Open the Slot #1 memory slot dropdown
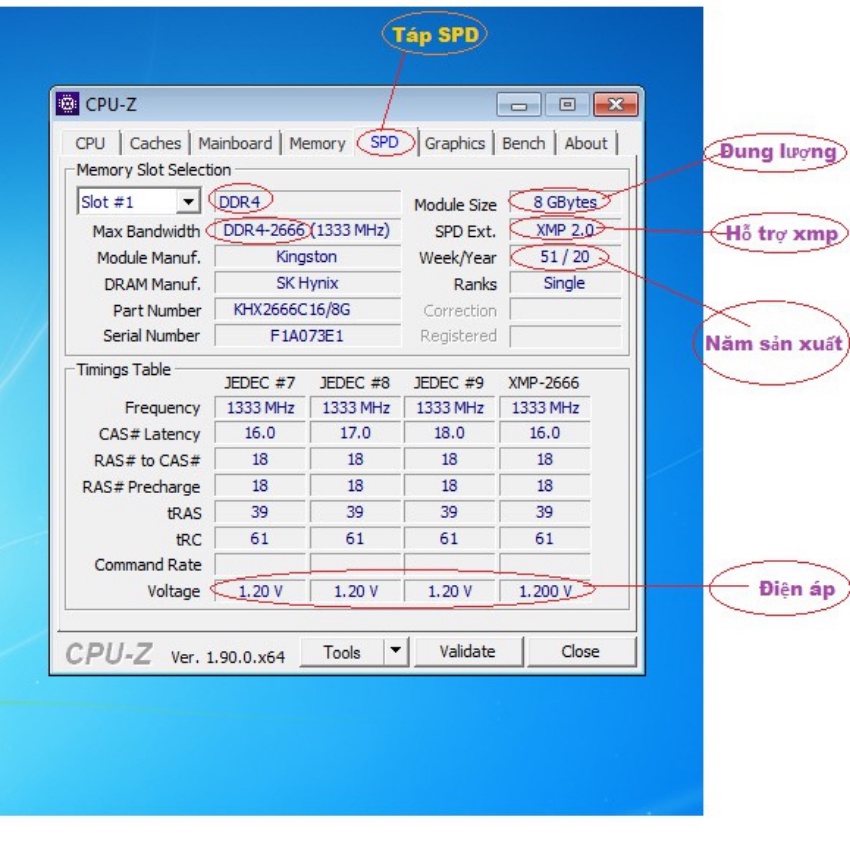The image size is (850, 850). click(139, 202)
